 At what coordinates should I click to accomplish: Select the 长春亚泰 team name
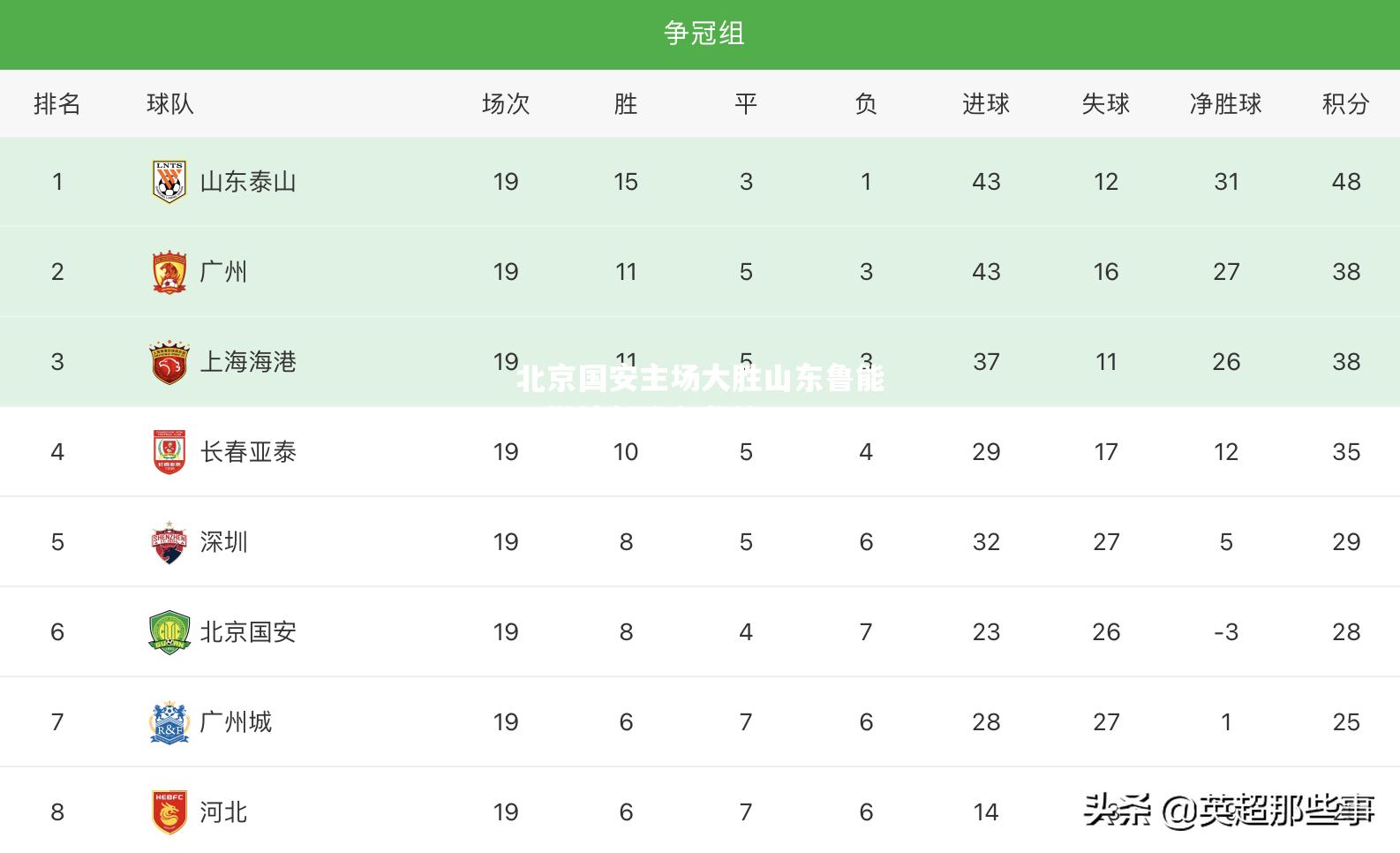[x=248, y=452]
